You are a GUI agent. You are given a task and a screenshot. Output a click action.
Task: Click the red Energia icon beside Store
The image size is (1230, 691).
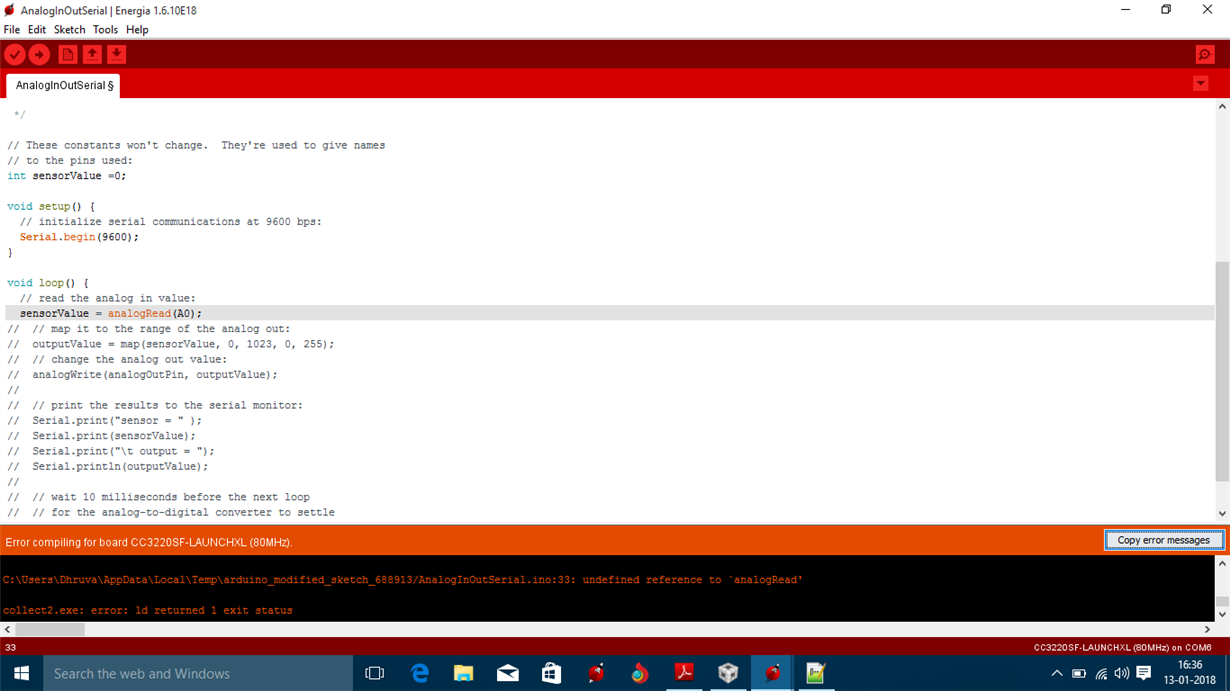(596, 674)
